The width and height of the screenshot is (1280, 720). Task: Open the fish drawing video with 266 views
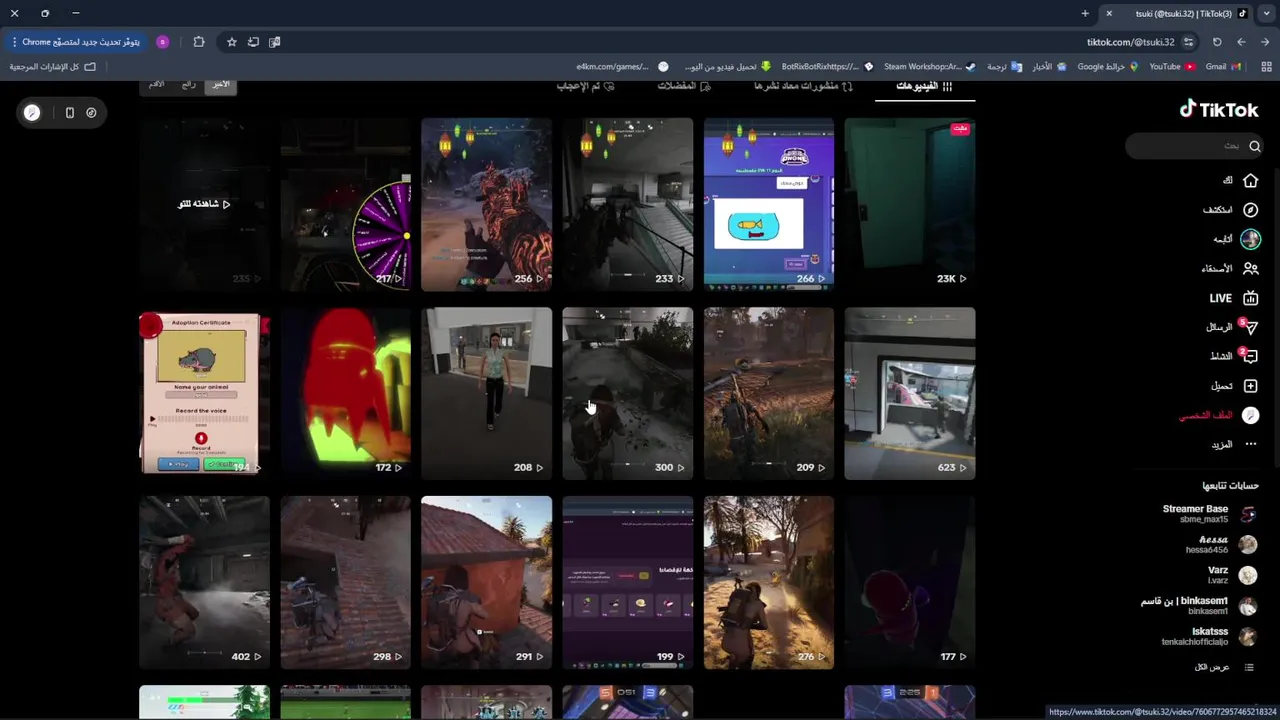[x=768, y=204]
